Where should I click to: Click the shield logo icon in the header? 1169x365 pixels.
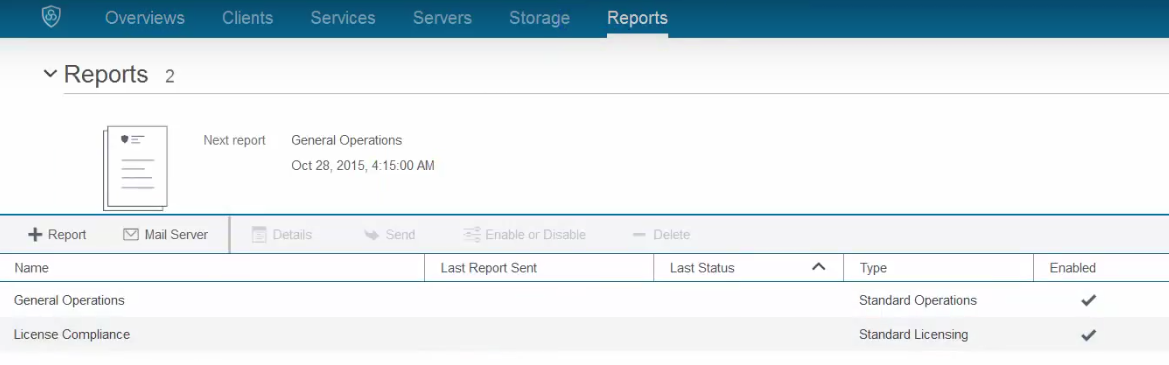click(x=51, y=18)
